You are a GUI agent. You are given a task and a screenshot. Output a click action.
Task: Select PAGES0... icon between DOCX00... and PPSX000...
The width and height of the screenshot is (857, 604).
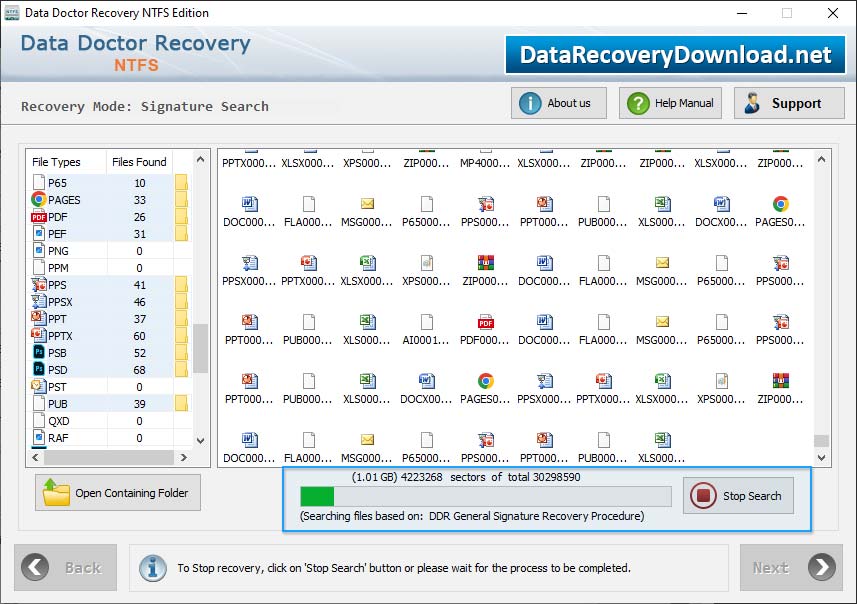pos(485,381)
